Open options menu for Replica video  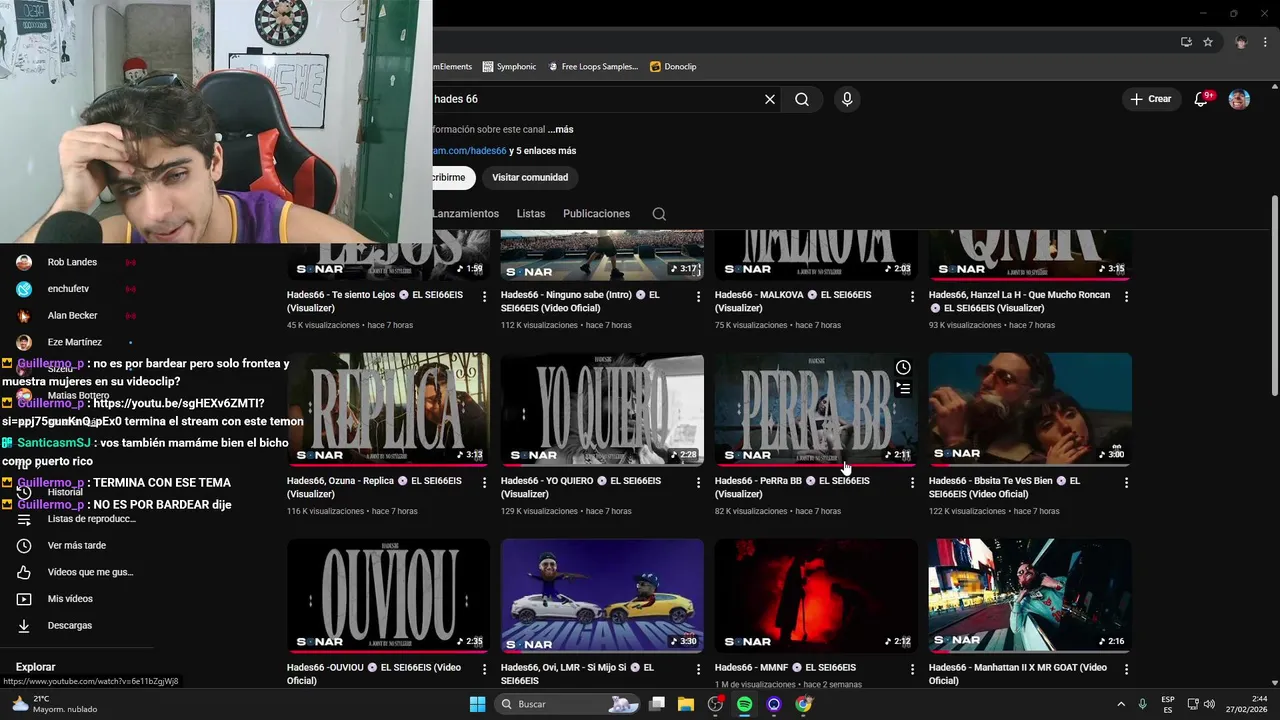pyautogui.click(x=484, y=483)
